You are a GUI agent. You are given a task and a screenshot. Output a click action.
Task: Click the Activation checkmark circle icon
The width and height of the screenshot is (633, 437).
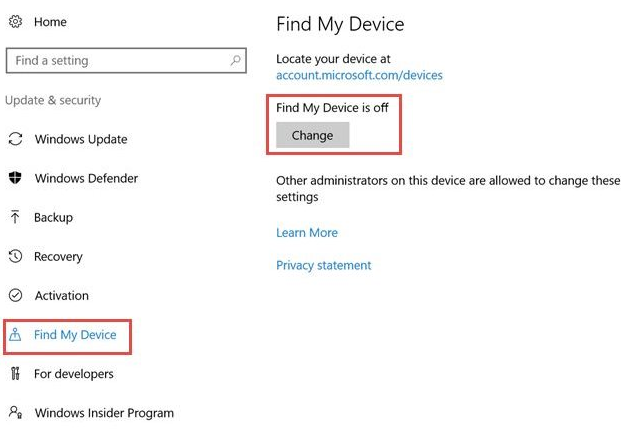[15, 295]
